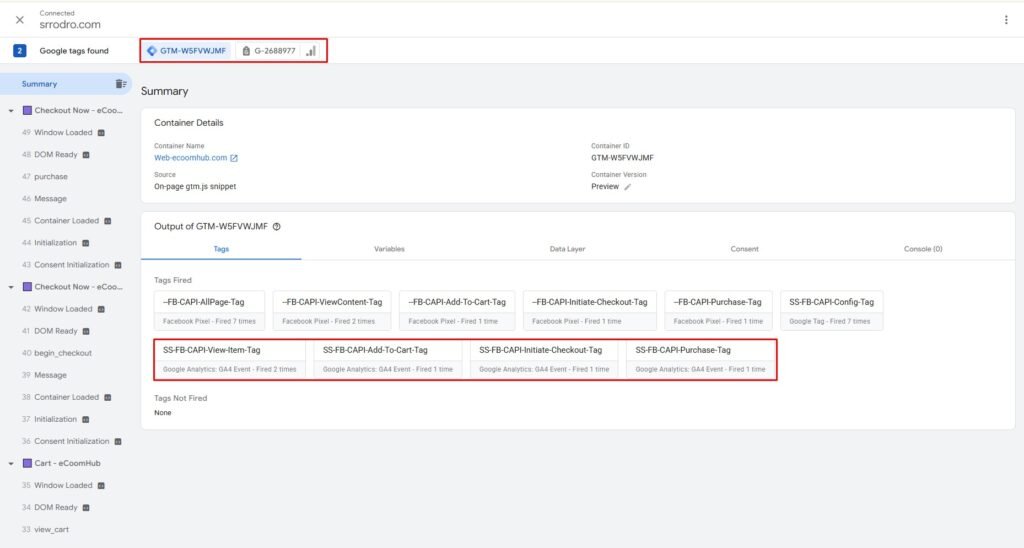
Task: Select the GTM-W5FVWJMF container chip
Action: click(x=187, y=50)
